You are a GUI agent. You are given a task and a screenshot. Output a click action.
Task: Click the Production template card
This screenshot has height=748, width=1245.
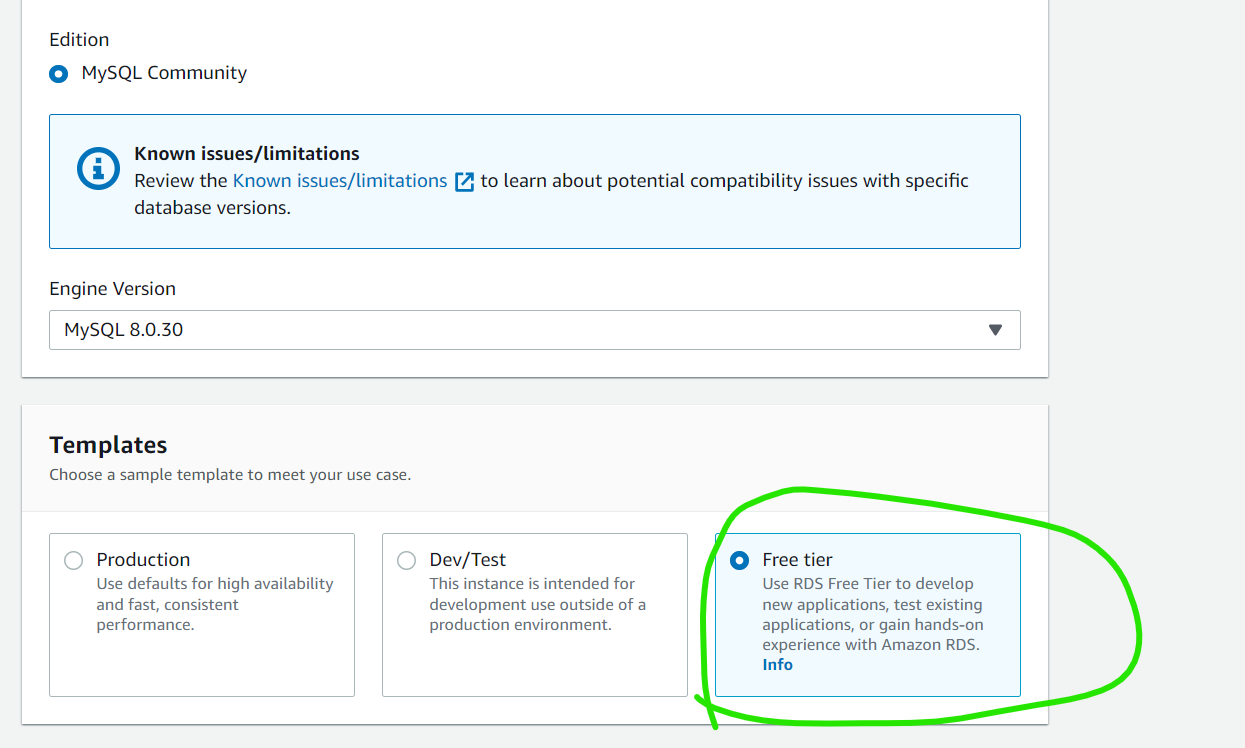[202, 614]
